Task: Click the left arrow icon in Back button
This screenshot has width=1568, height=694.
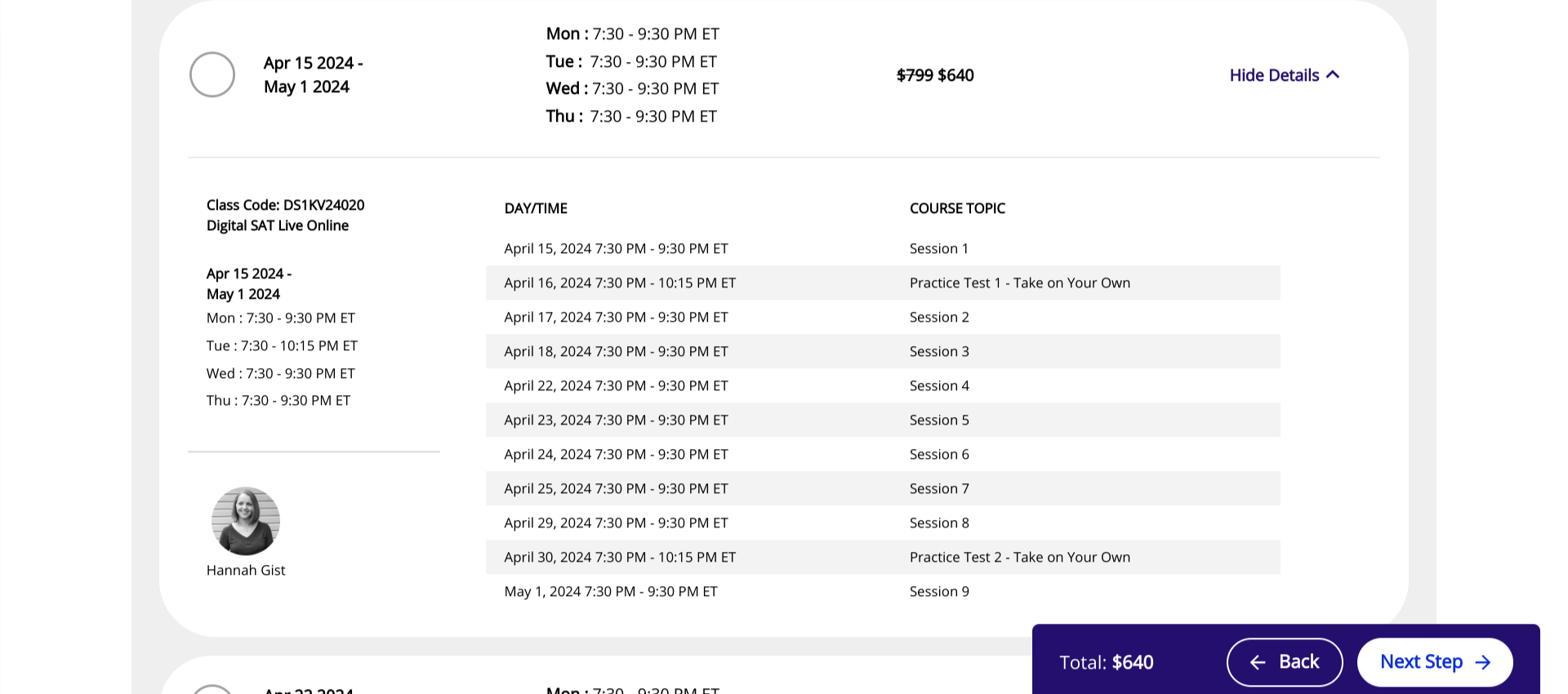Action: tap(1258, 662)
